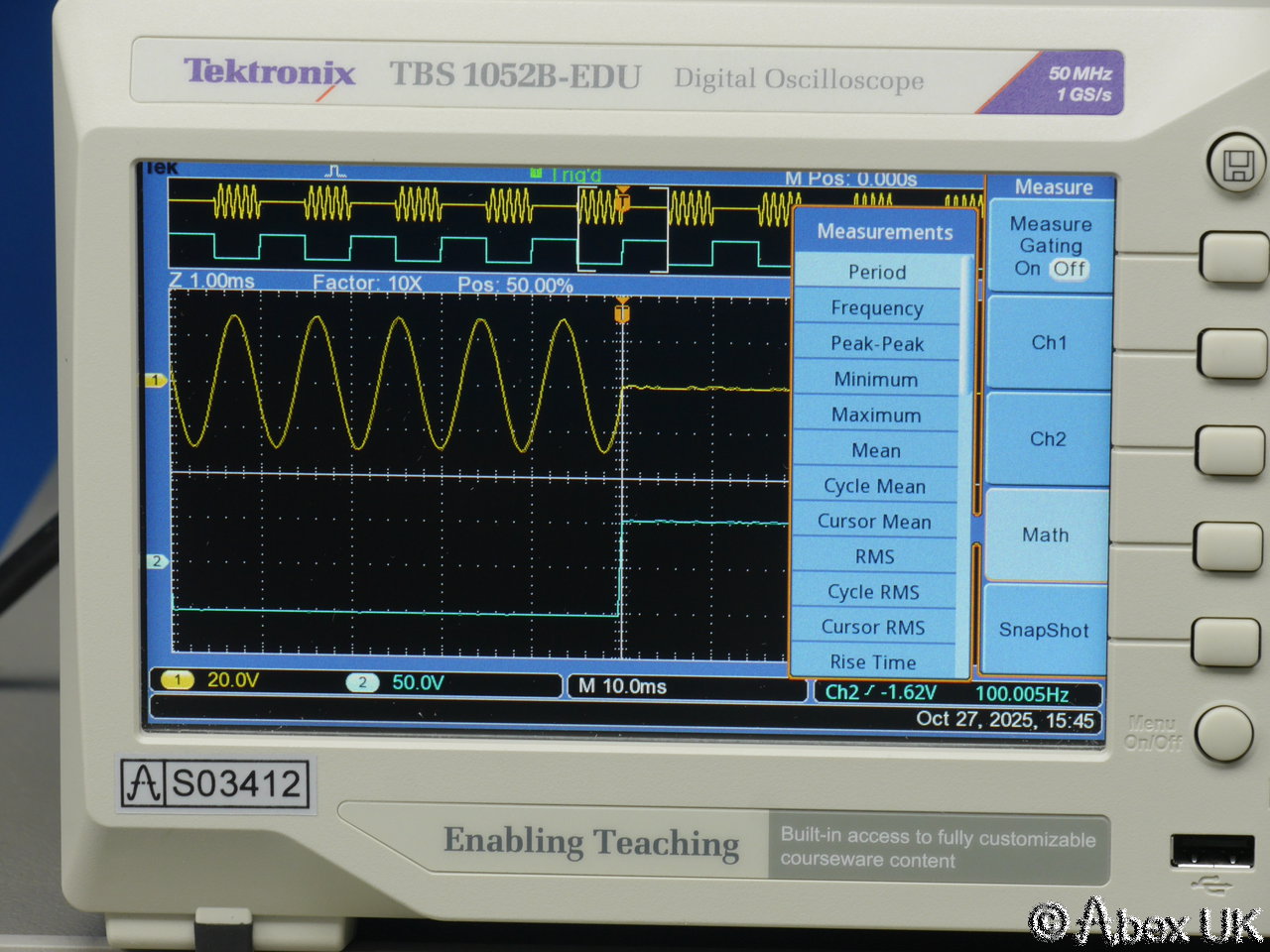Pick Rise Time in the Measurements list
Viewport: 1270px width, 952px height.
(x=873, y=662)
